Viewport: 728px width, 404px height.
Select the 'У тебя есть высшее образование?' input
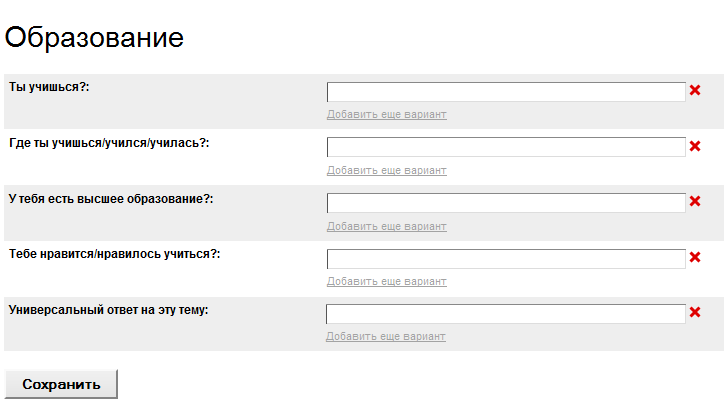pos(506,203)
